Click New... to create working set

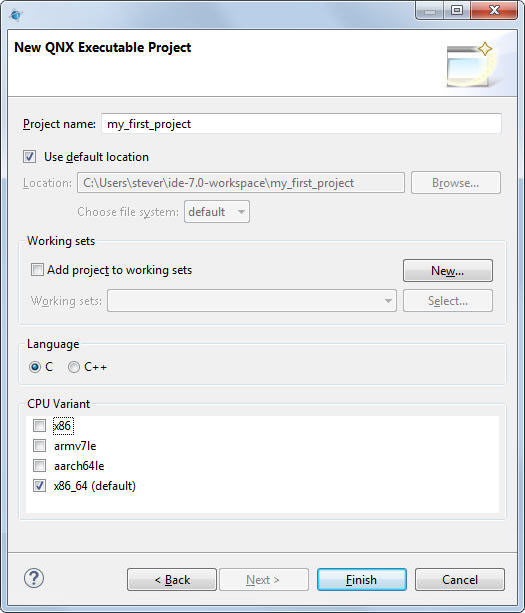click(x=448, y=271)
